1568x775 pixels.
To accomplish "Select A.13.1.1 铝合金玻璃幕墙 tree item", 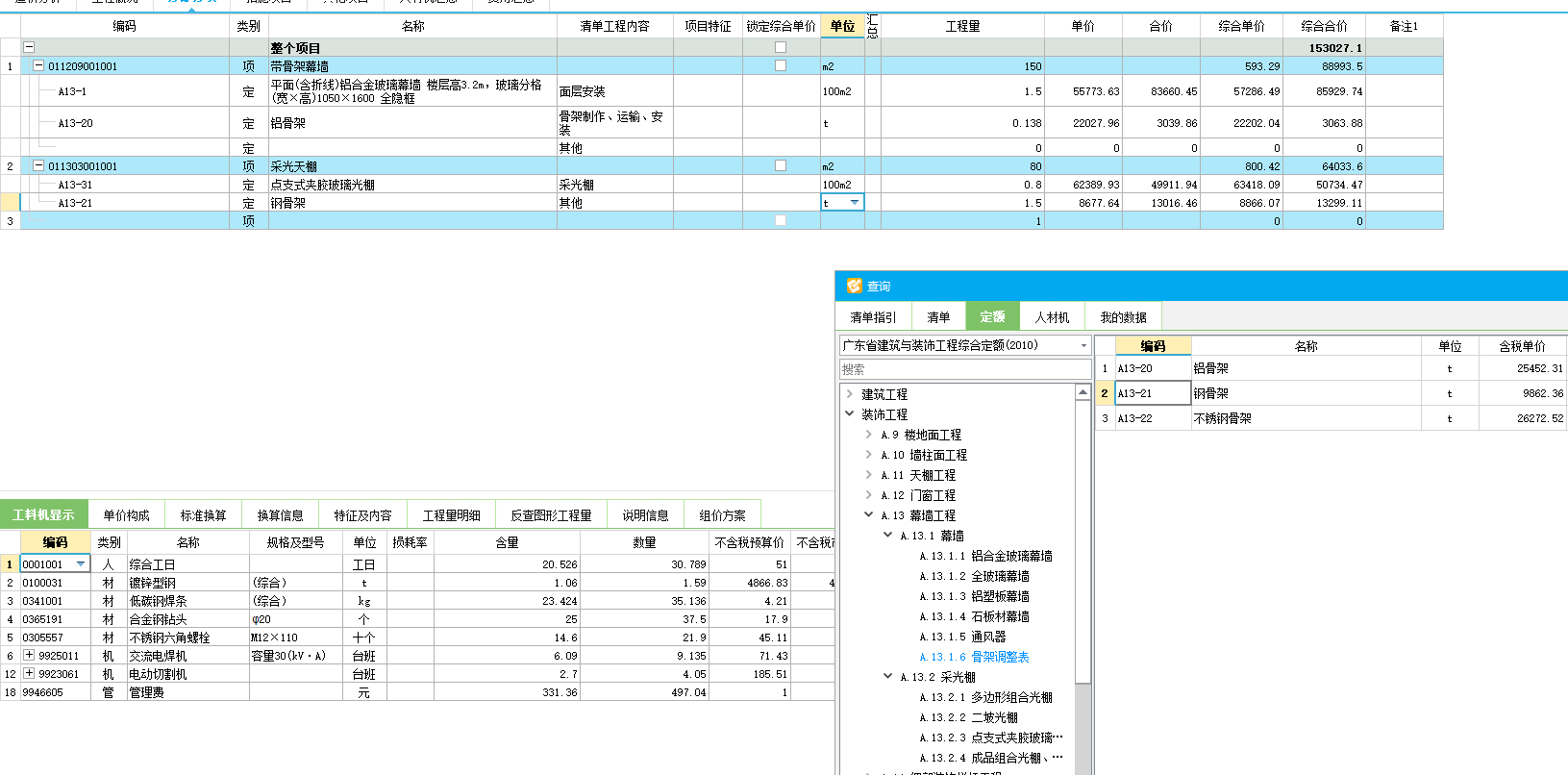I will (985, 556).
